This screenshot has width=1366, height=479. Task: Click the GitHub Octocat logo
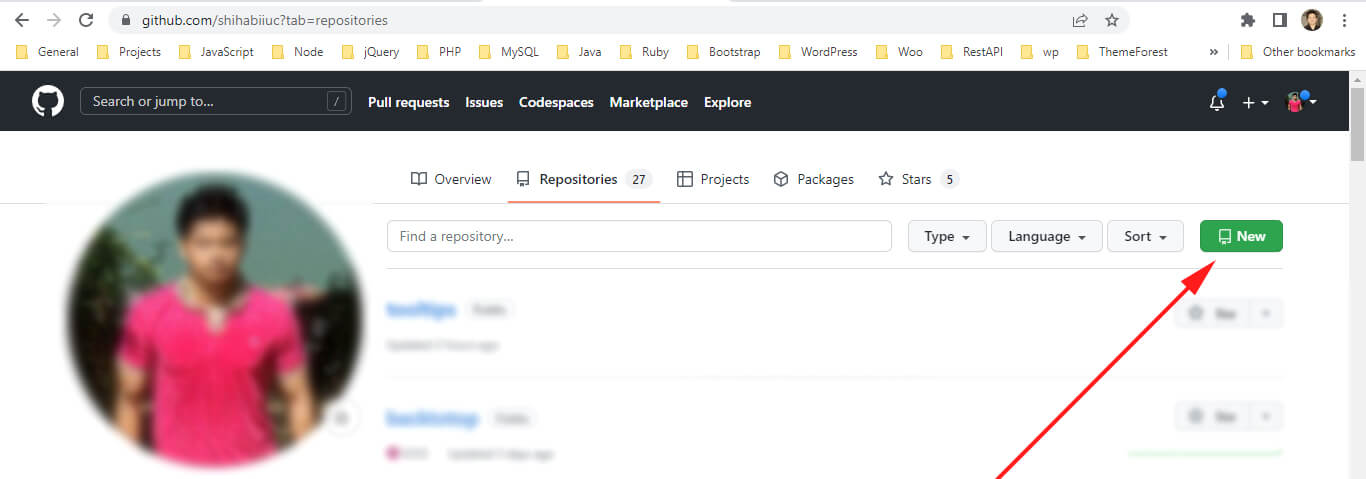tap(48, 102)
